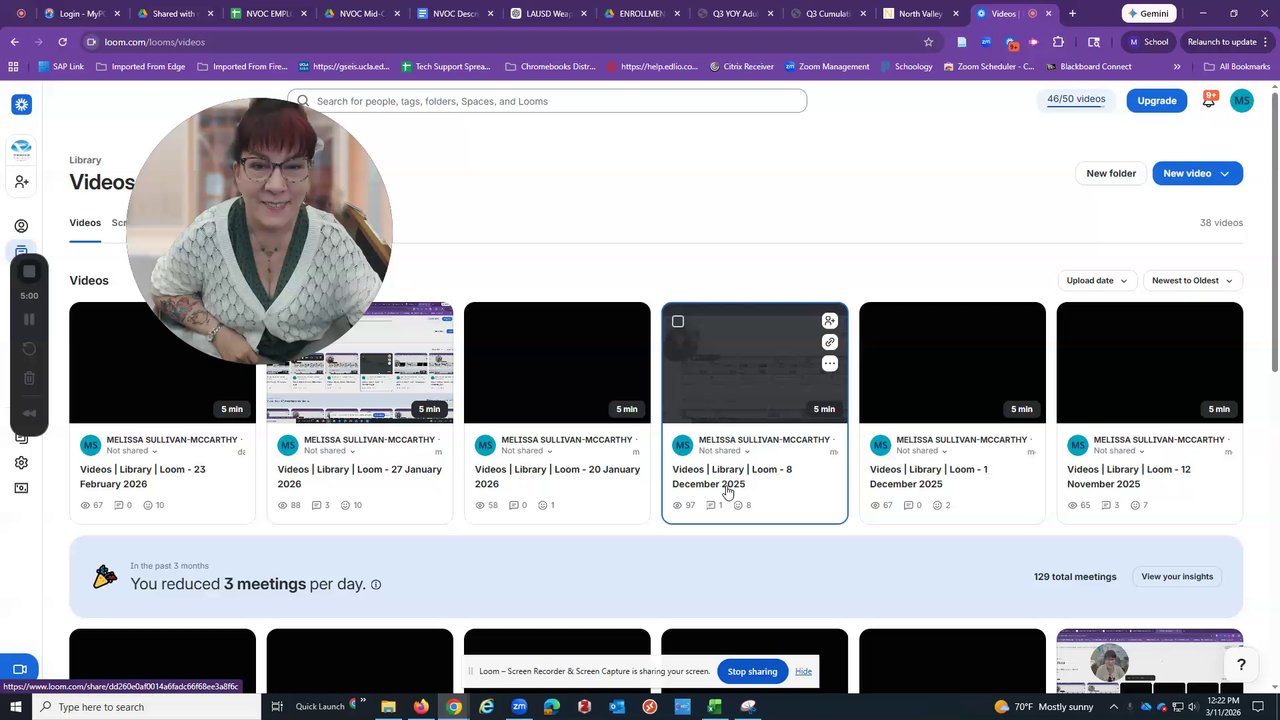This screenshot has height=720, width=1280.
Task: Reload the page
Action: [62, 42]
